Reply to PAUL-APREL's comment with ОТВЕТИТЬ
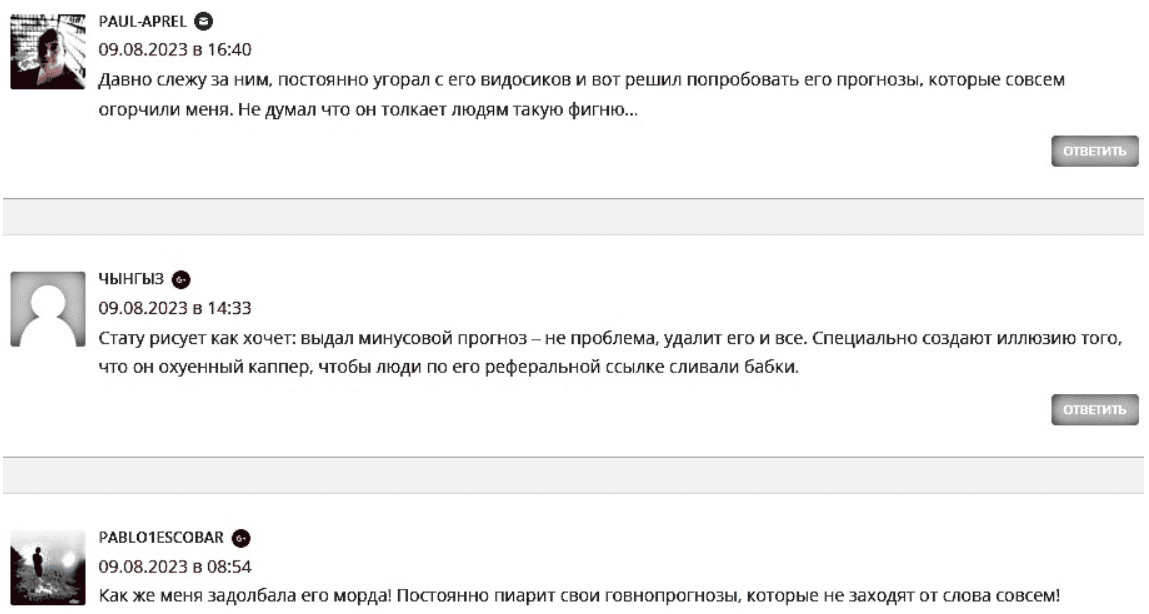The width and height of the screenshot is (1149, 614). pyautogui.click(x=1094, y=152)
